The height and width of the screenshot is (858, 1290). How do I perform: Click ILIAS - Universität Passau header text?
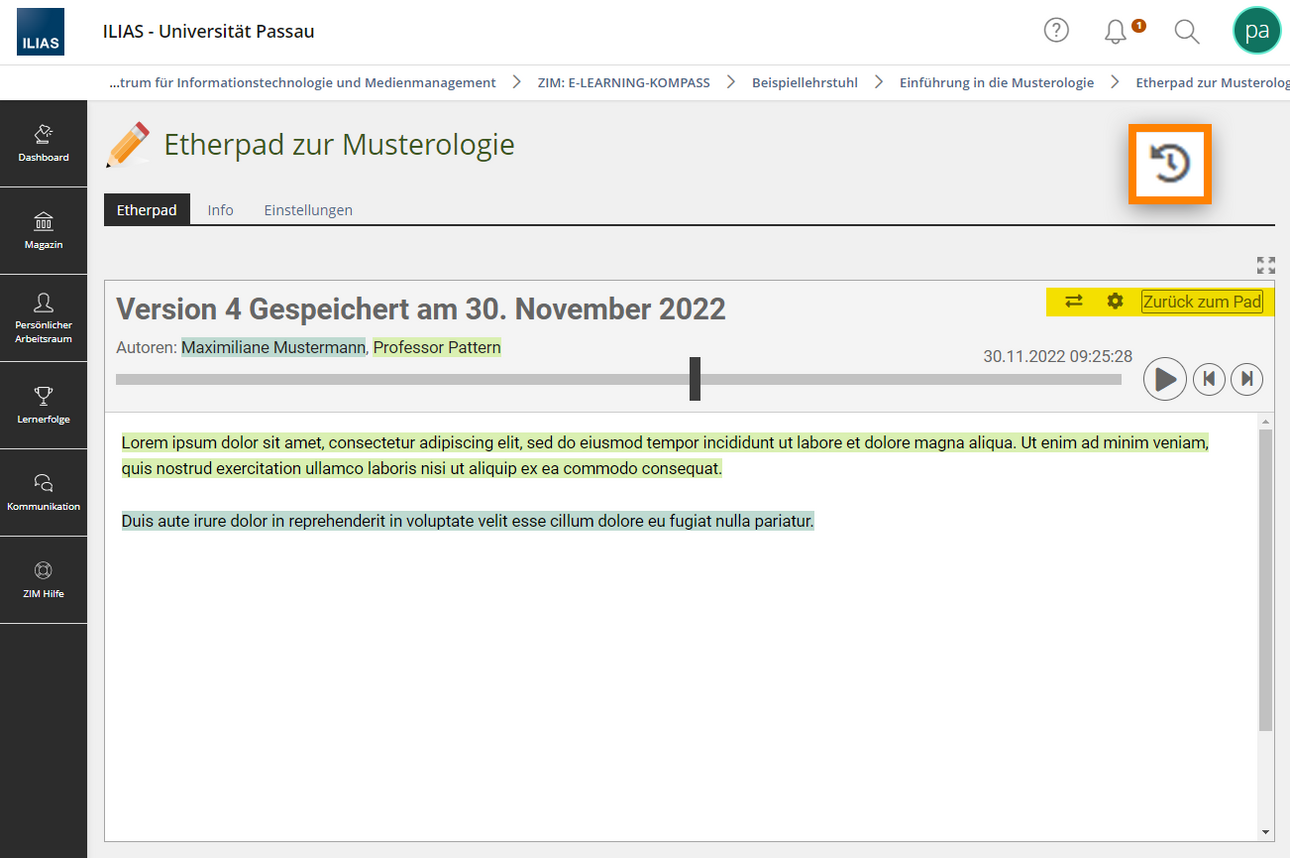click(208, 31)
